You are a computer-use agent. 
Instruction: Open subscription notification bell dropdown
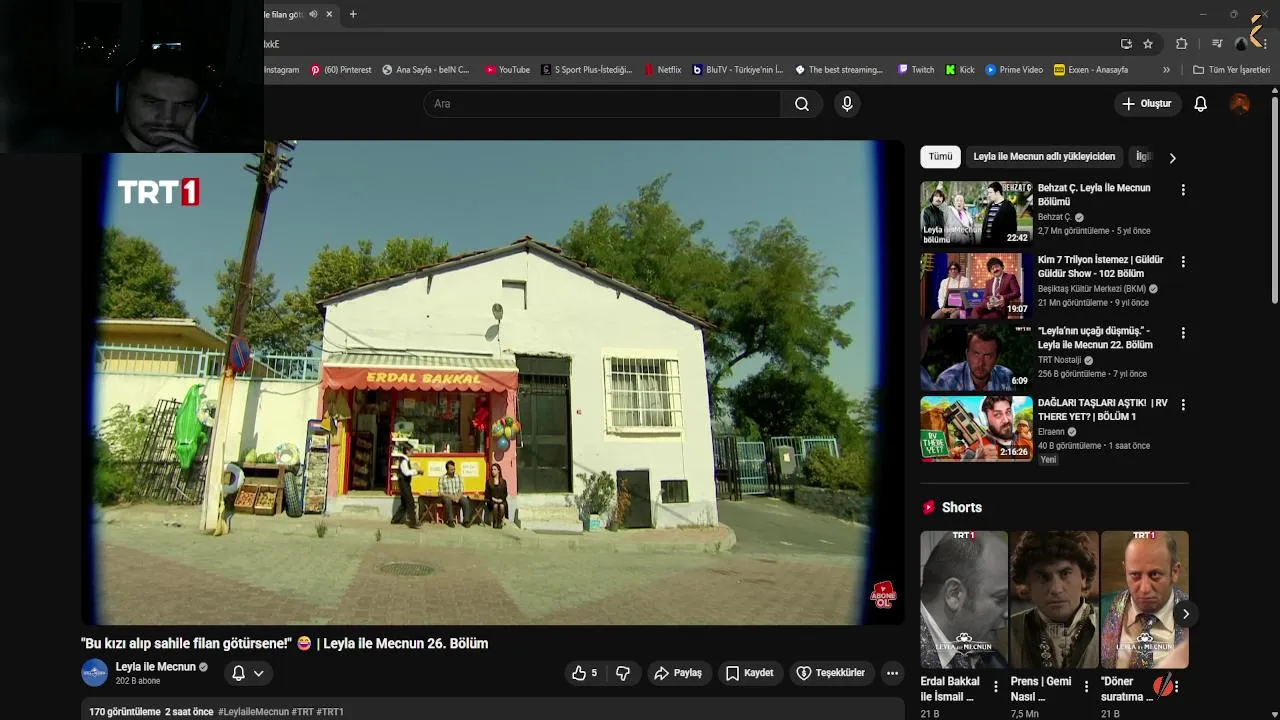[x=248, y=673]
